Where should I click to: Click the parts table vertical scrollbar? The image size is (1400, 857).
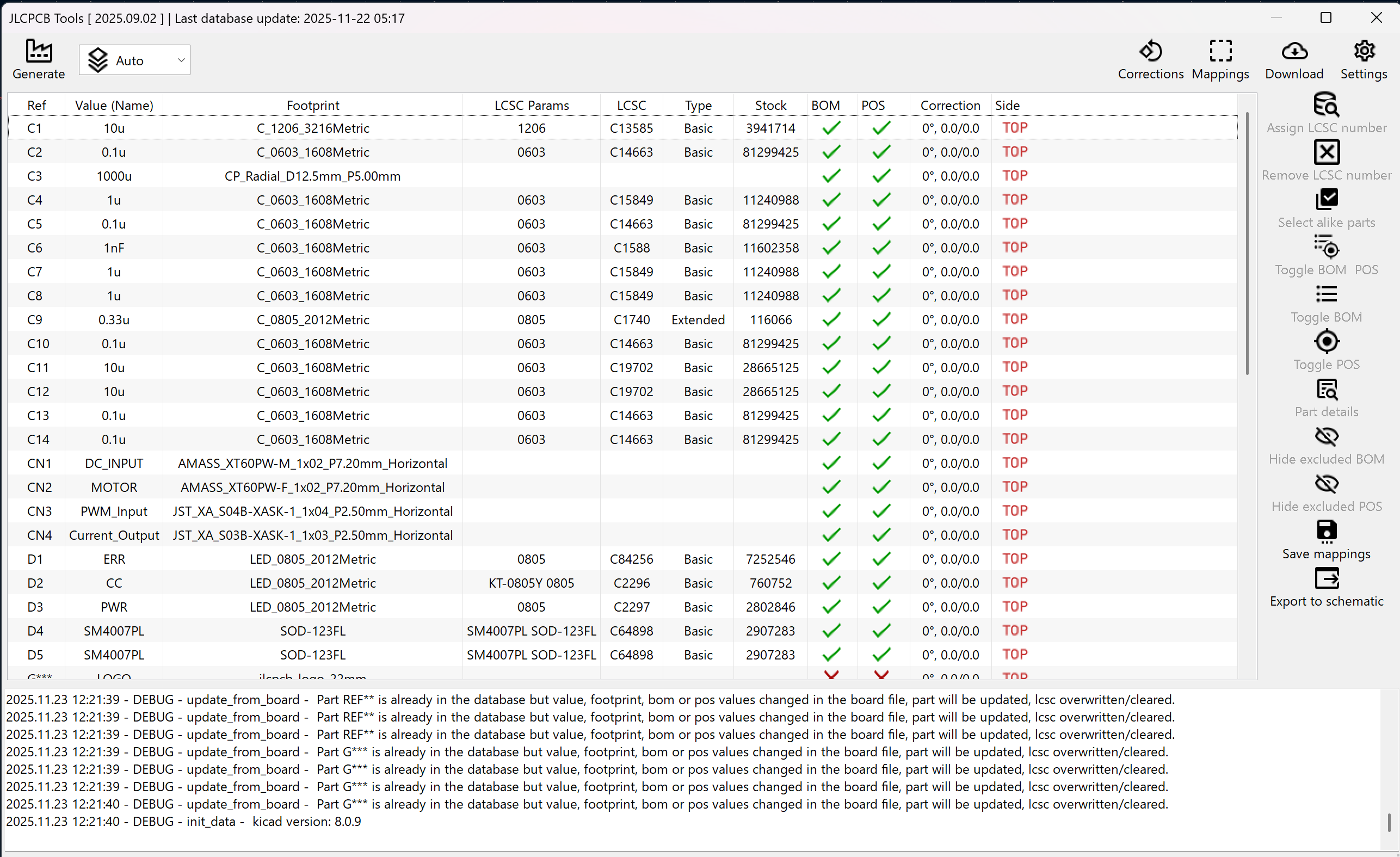tap(1247, 244)
